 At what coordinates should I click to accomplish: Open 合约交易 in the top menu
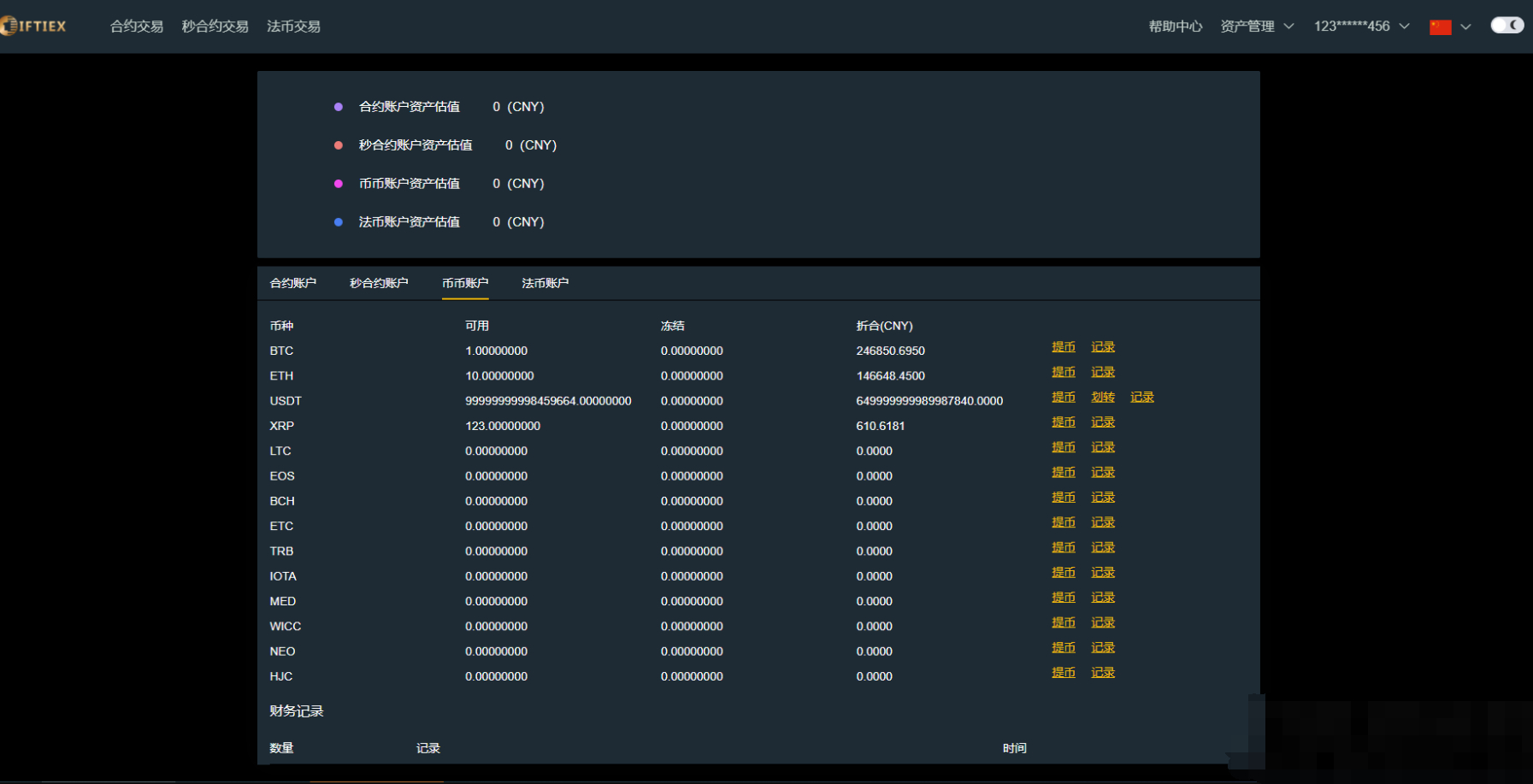click(137, 27)
